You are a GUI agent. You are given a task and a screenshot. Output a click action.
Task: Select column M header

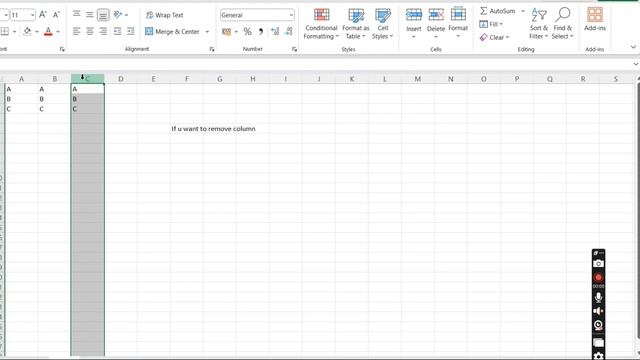(x=418, y=79)
